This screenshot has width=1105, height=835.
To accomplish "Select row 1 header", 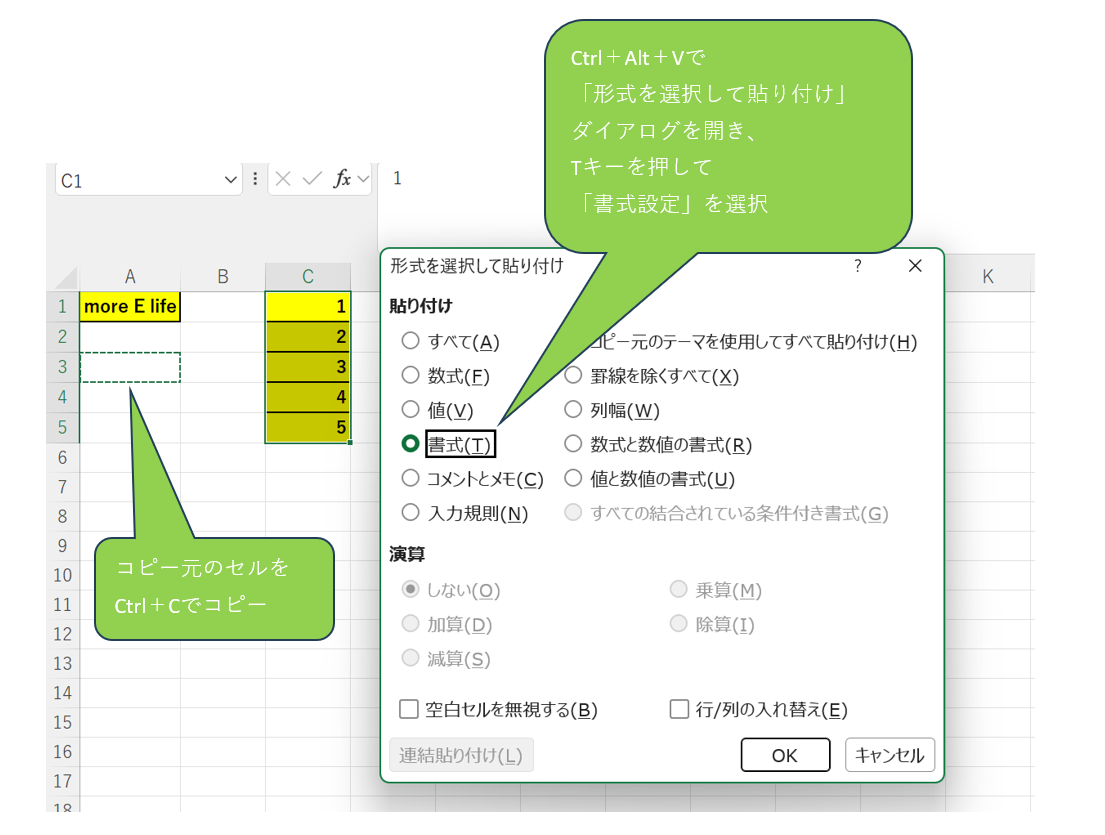I will point(63,307).
